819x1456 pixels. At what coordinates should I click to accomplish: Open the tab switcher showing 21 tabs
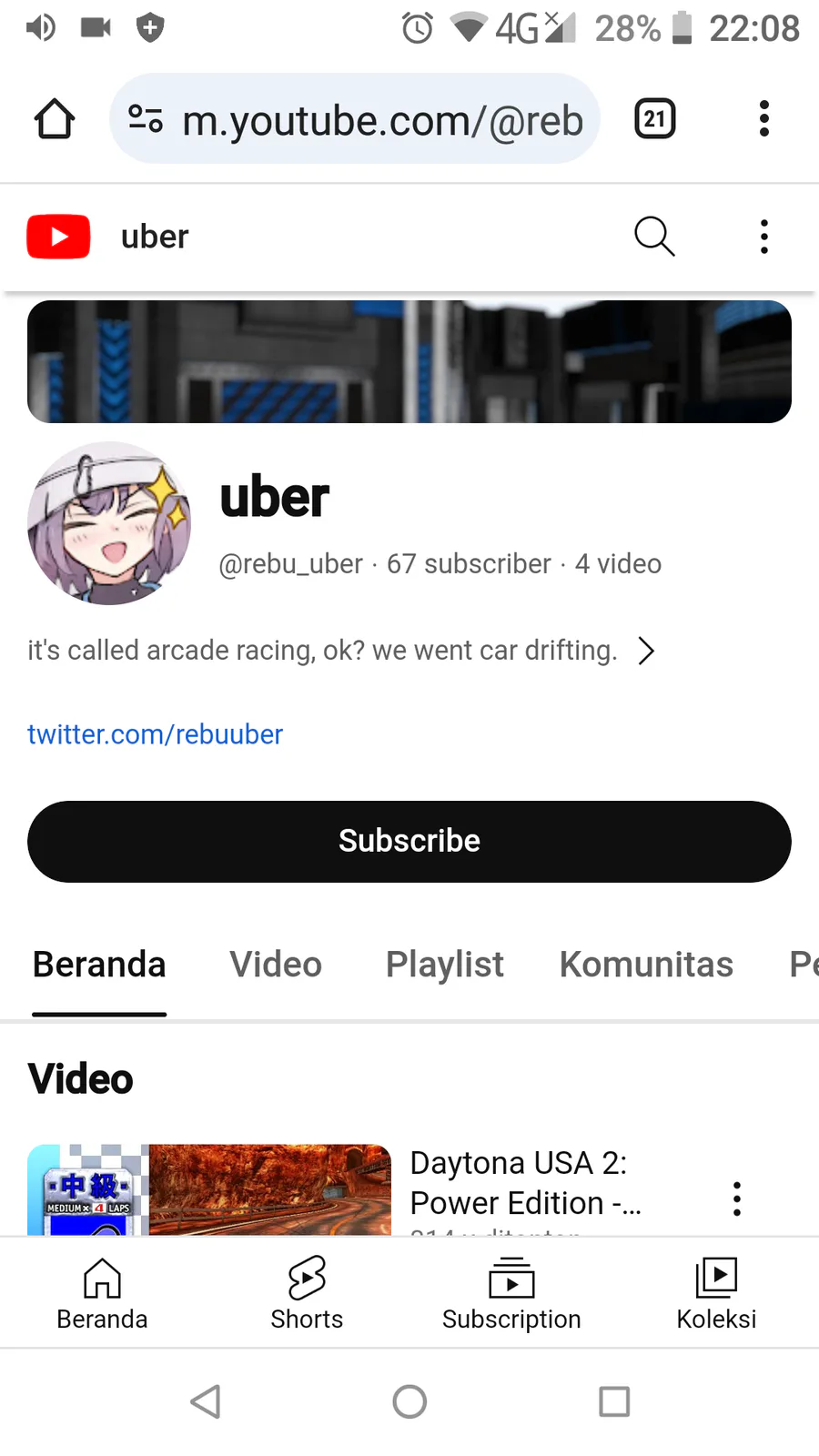click(655, 119)
